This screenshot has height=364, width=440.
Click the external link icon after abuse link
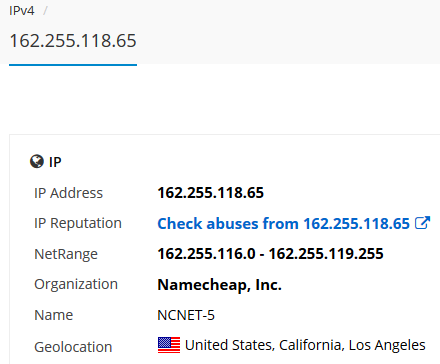click(422, 223)
